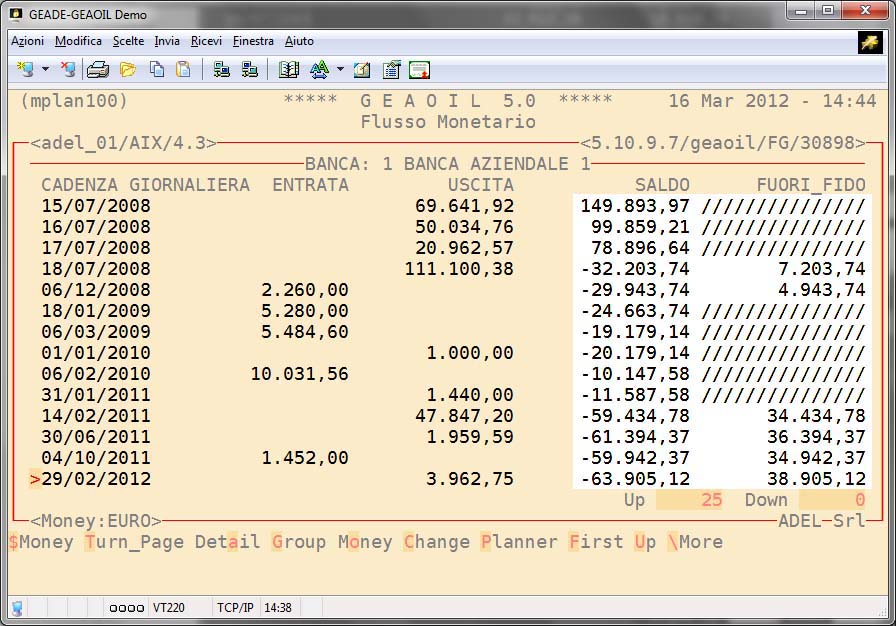Screen dimensions: 896x626
Task: Click the lightning bolt icon at menu bar right
Action: pyautogui.click(x=869, y=42)
